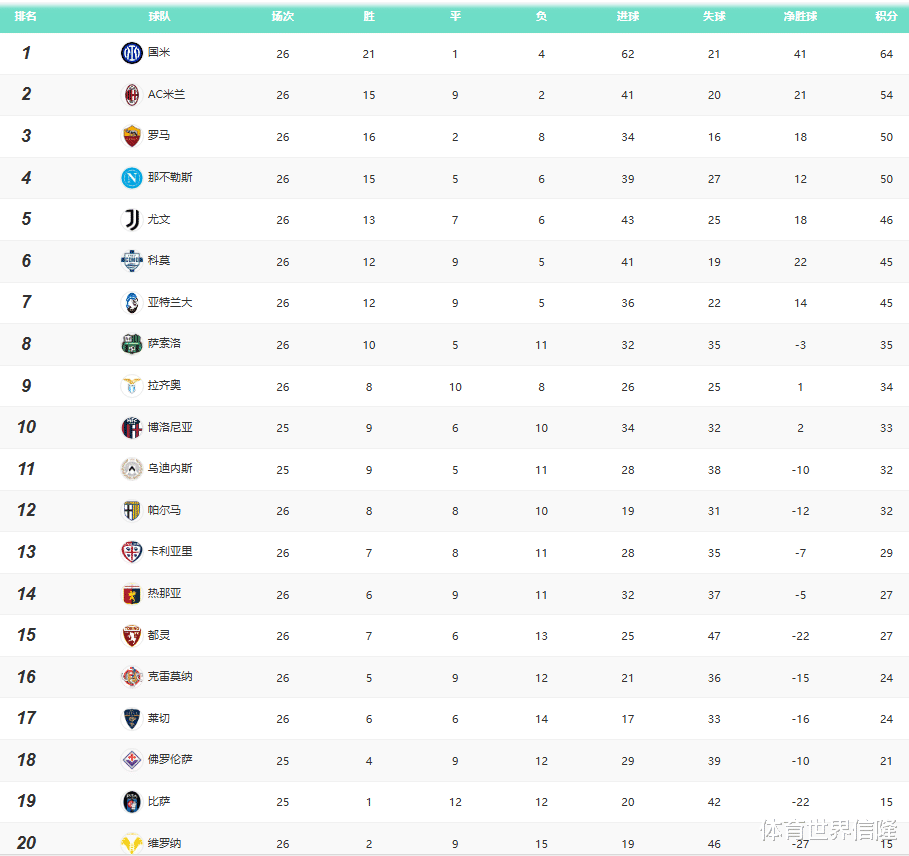909x856 pixels.
Task: Click the 球队 team column header
Action: pos(158,17)
